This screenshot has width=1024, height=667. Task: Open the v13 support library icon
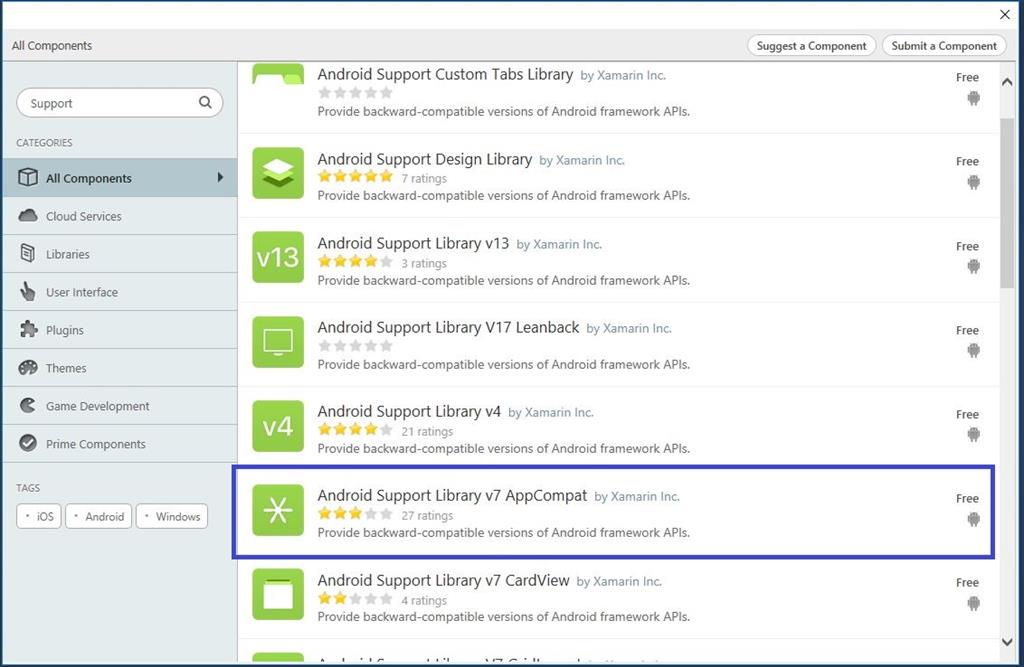pos(278,257)
